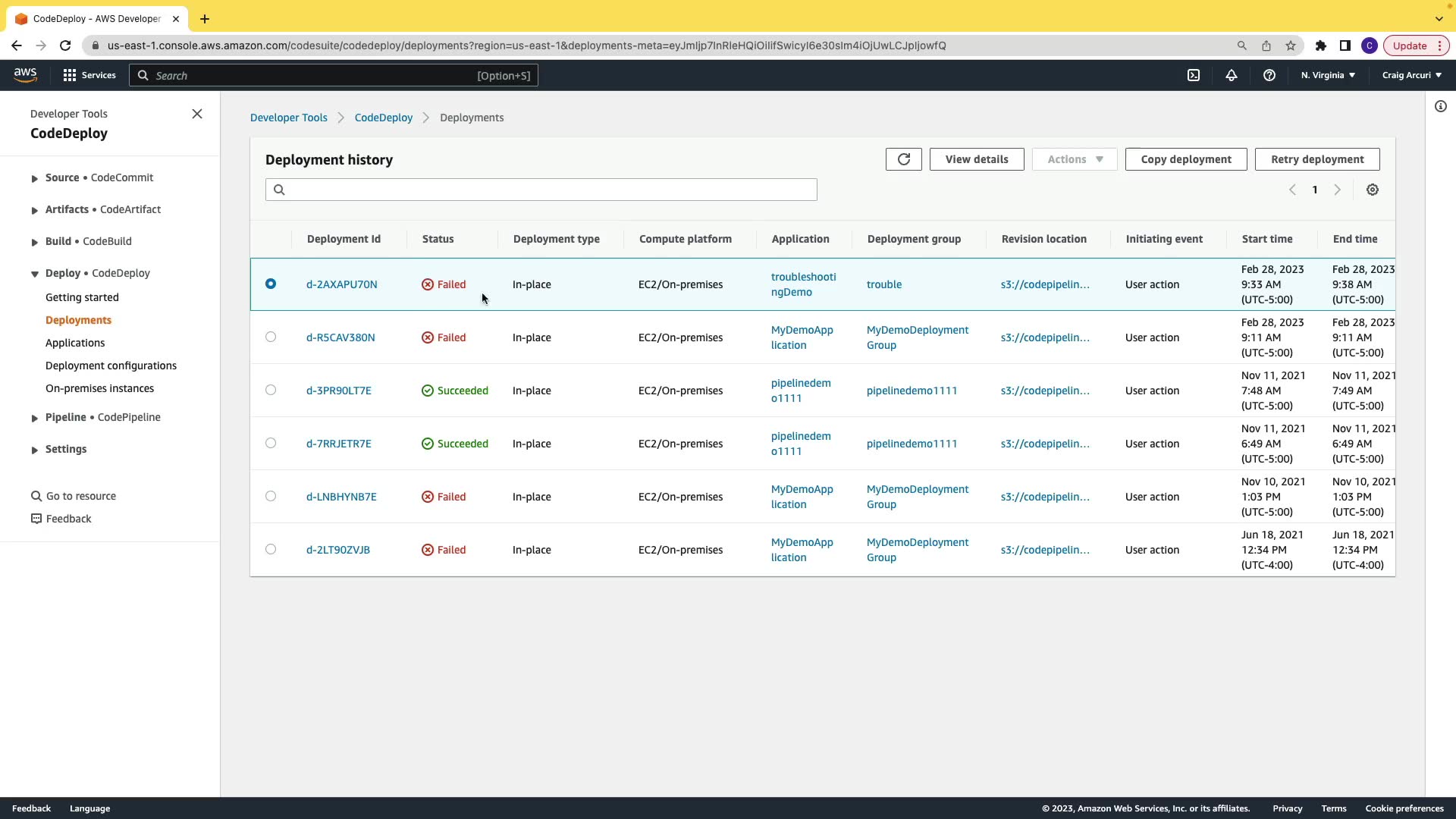1456x819 pixels.
Task: Open the help question mark icon
Action: coord(1269,75)
